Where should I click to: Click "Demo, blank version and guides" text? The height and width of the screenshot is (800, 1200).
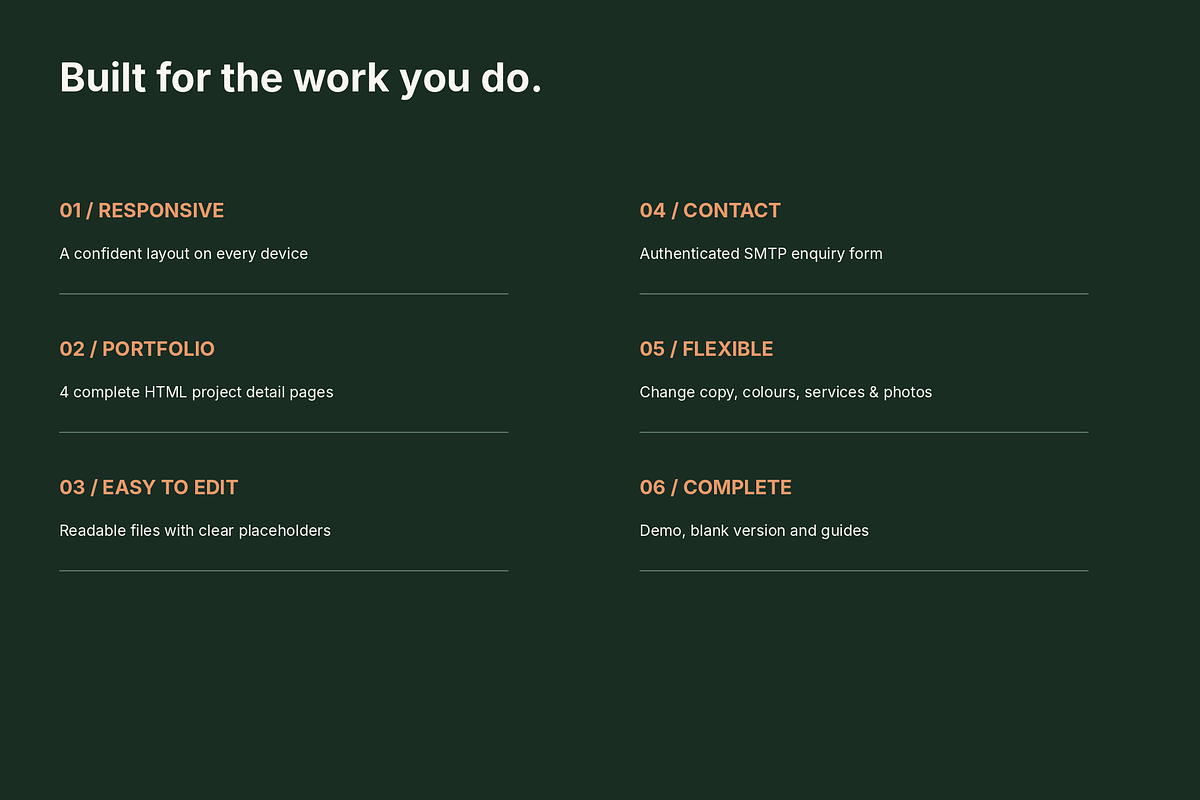754,530
